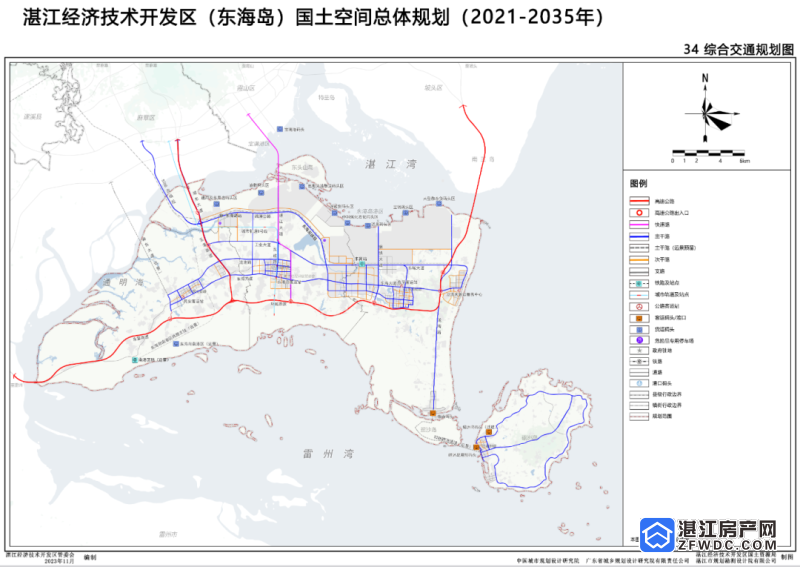Click the northeastern-most blue freight wharf icon
Screen dimensions: 800x567
click(x=439, y=204)
